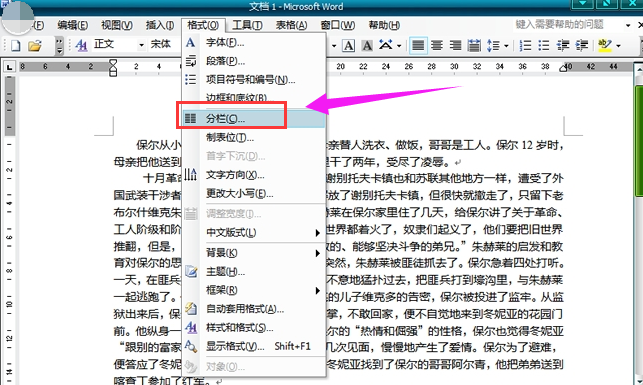The height and width of the screenshot is (385, 643).
Task: Toggle justify alignment
Action: click(418, 45)
